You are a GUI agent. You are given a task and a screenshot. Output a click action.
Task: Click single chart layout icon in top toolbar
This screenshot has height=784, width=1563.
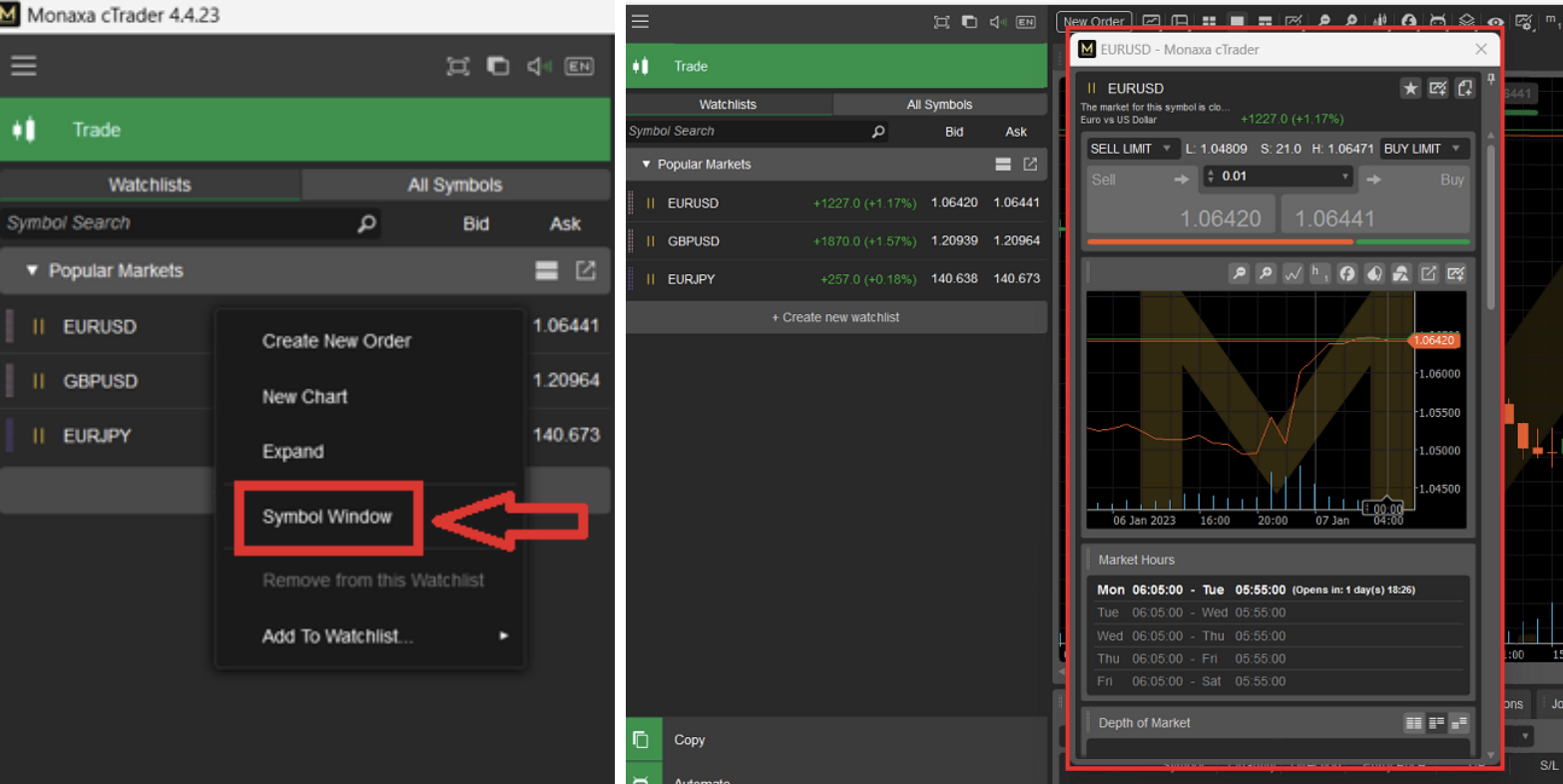(1237, 21)
